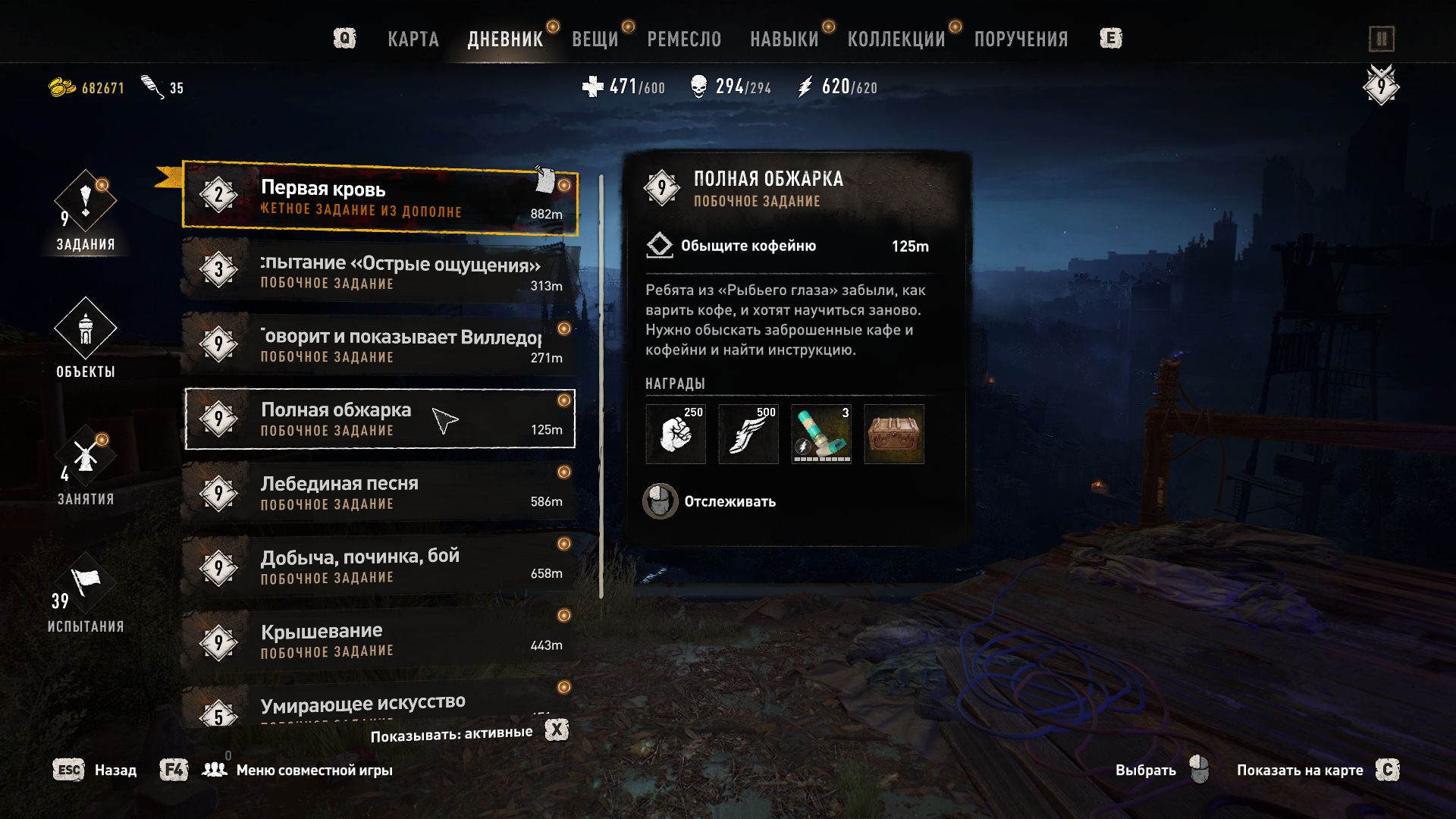
Task: Click the winged agility reward icon 500
Action: (748, 434)
